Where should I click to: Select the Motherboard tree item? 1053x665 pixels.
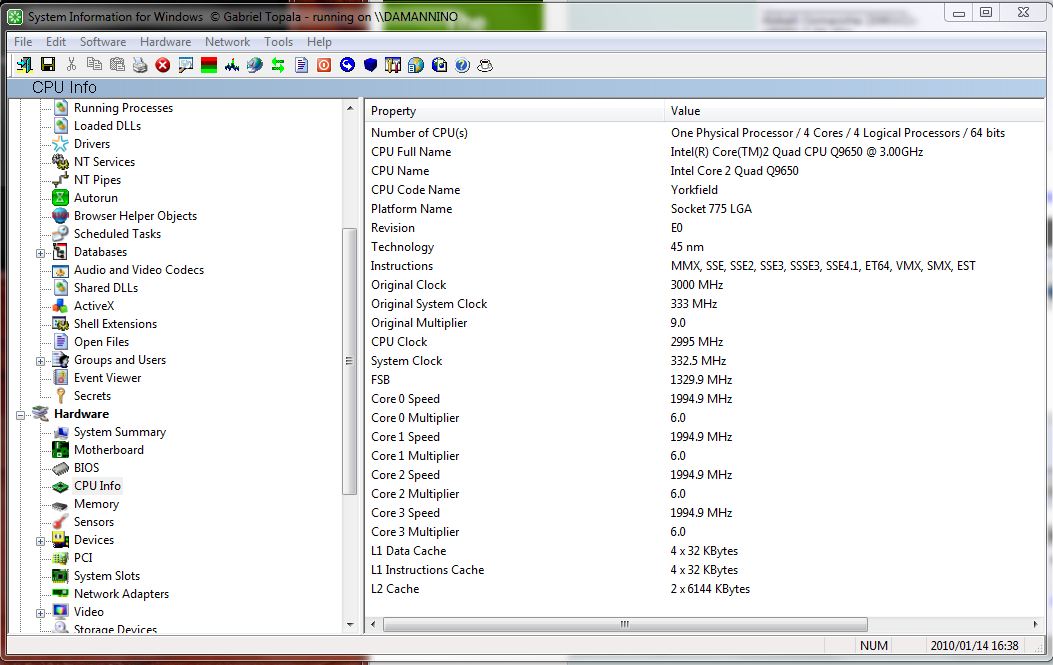(x=109, y=449)
